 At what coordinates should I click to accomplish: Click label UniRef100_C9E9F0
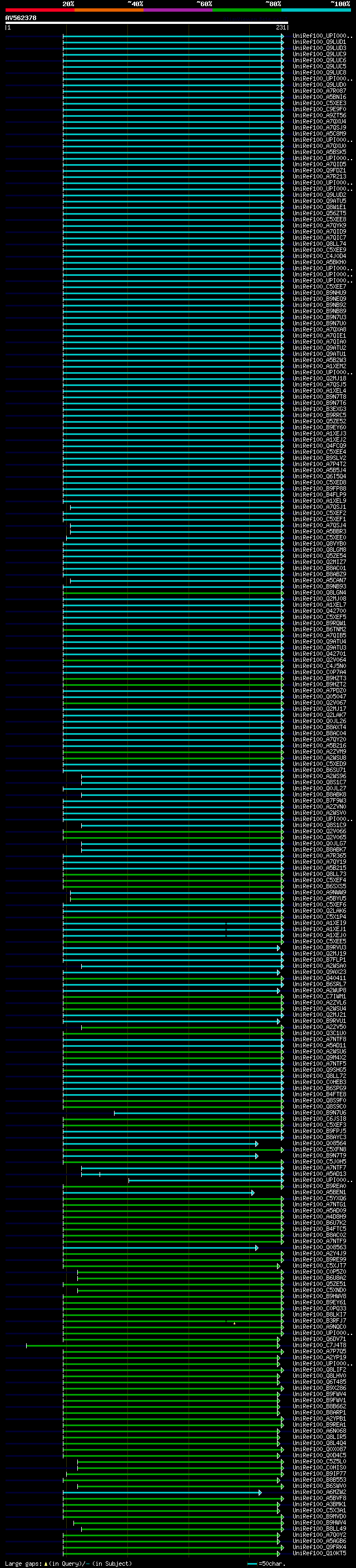pos(319,110)
